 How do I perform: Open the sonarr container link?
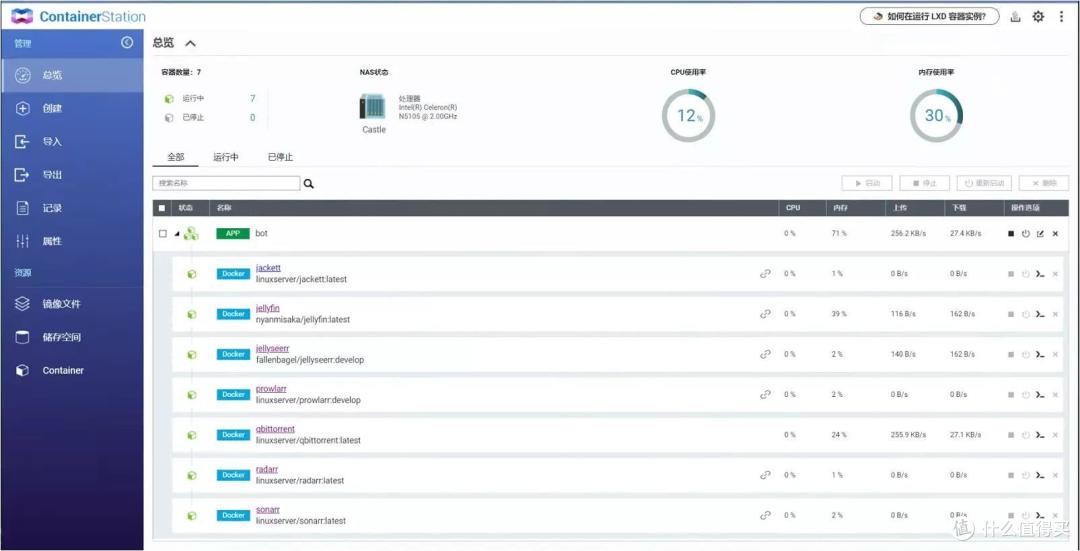[267, 510]
